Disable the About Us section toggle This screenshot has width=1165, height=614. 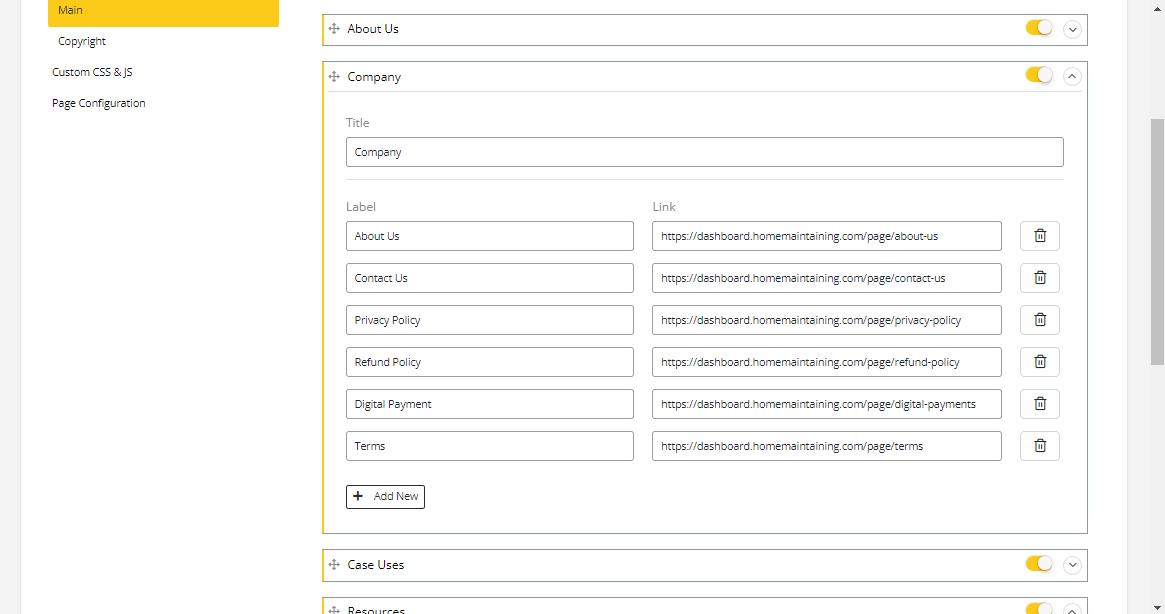tap(1039, 28)
